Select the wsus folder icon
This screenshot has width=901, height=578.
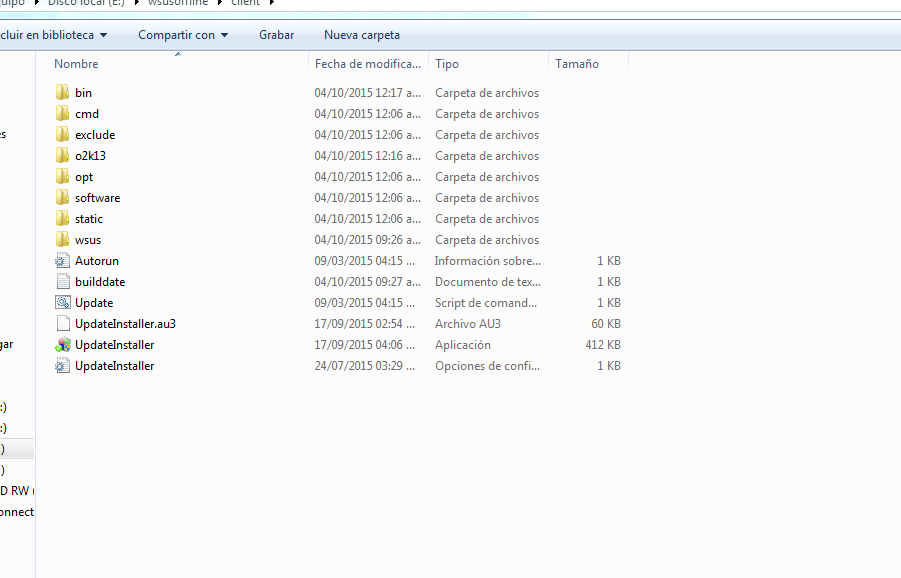[63, 240]
